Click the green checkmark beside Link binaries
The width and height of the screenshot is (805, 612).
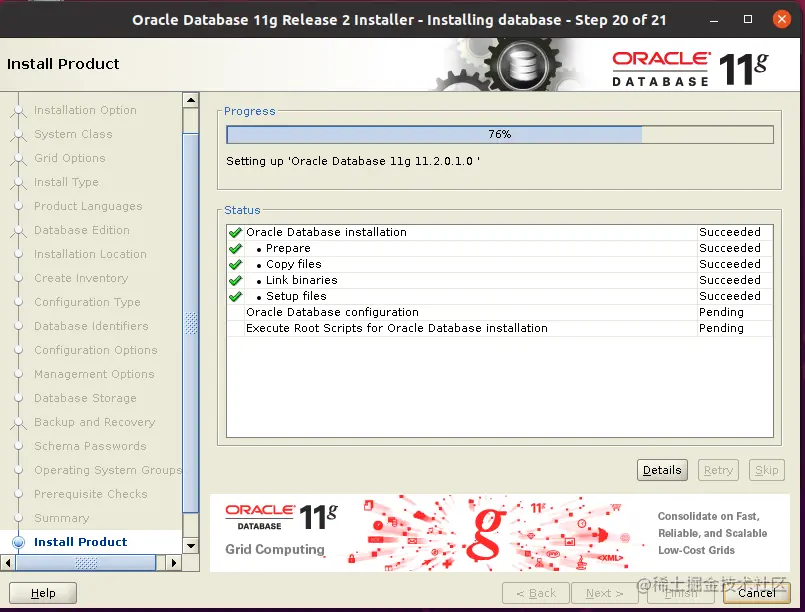click(x=236, y=280)
